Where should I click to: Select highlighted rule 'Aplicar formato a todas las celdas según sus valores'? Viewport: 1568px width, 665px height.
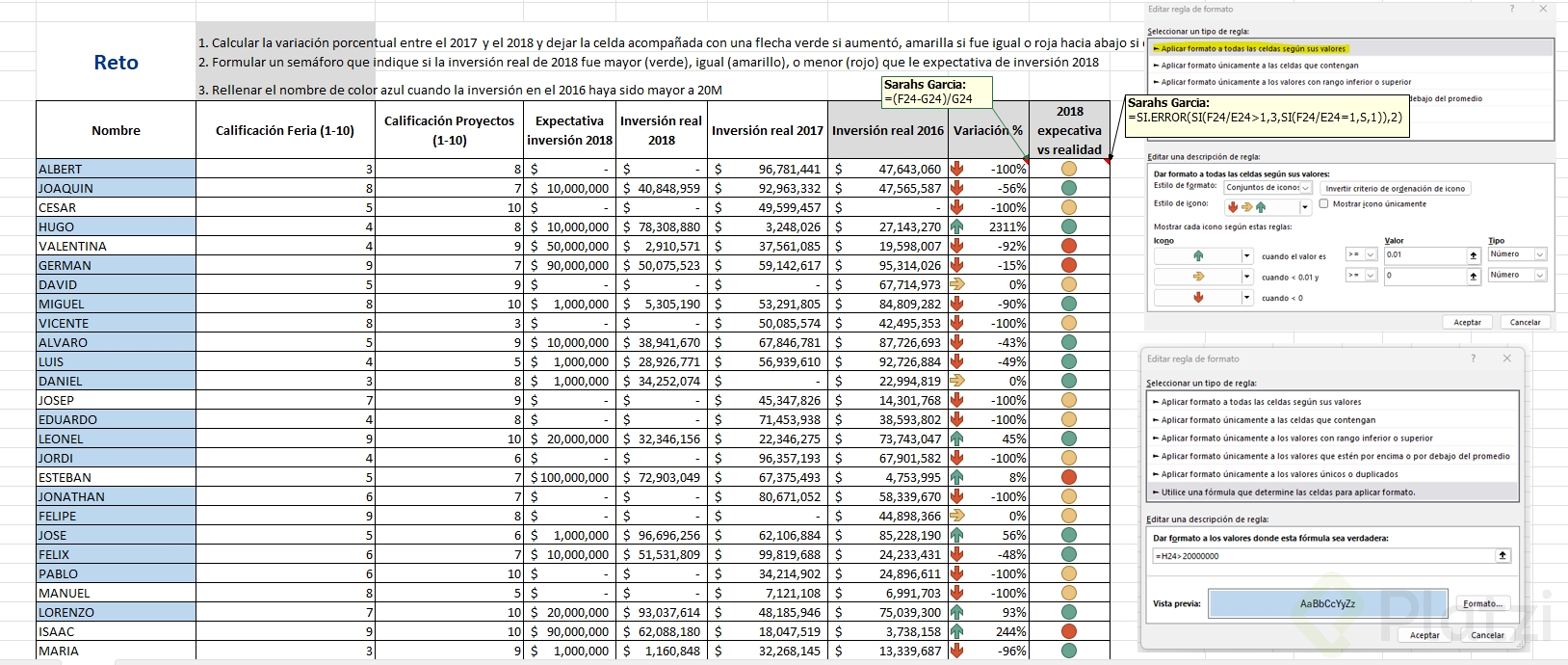pyautogui.click(x=1351, y=48)
